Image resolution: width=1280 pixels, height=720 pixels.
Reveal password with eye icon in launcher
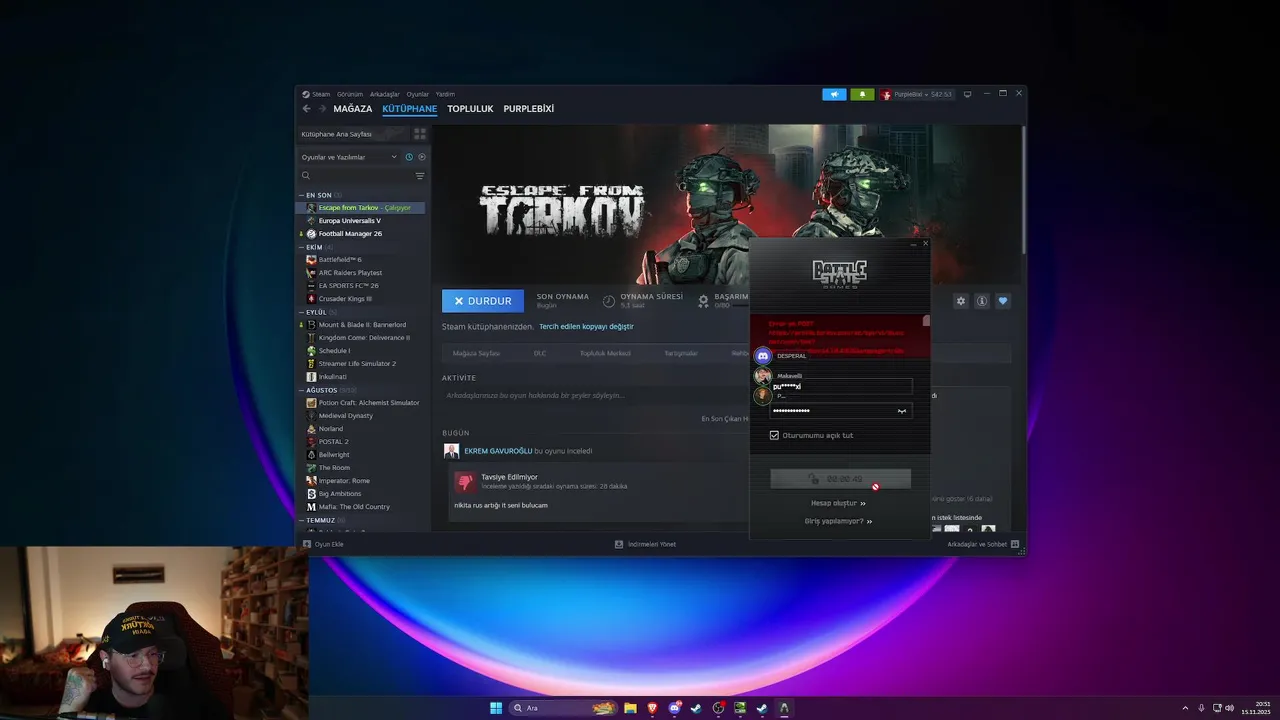click(901, 411)
